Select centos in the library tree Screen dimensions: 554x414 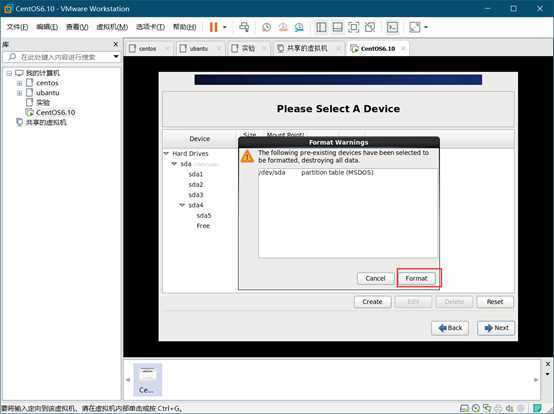click(x=47, y=83)
